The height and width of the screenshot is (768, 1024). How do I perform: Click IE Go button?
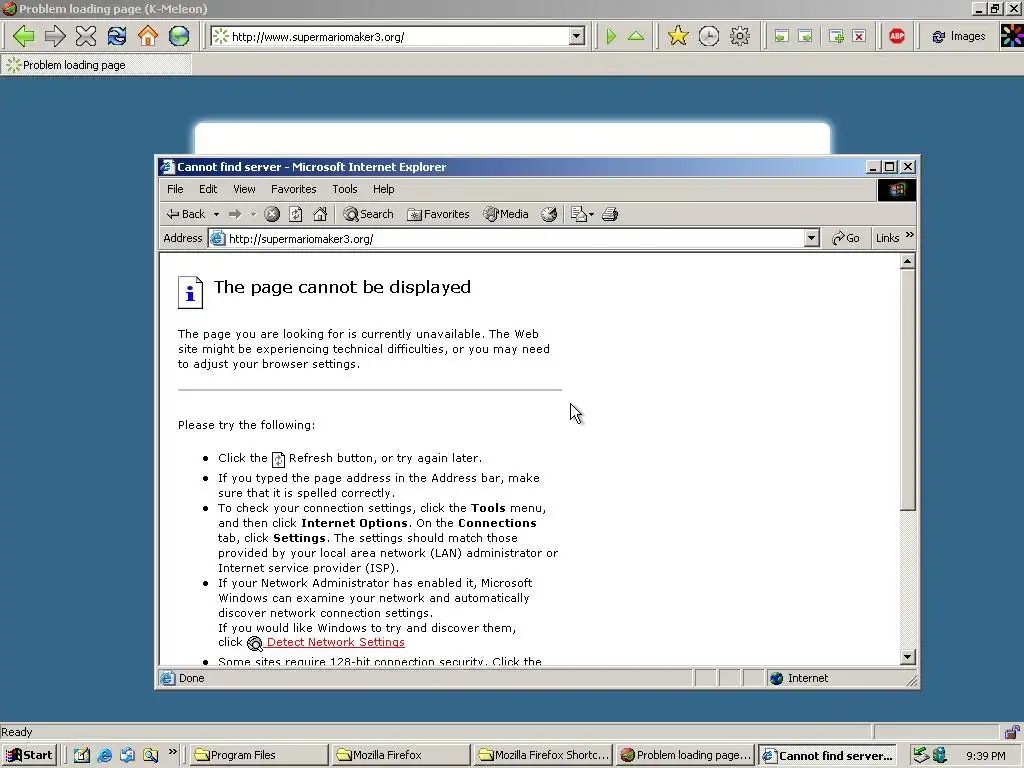coord(846,238)
